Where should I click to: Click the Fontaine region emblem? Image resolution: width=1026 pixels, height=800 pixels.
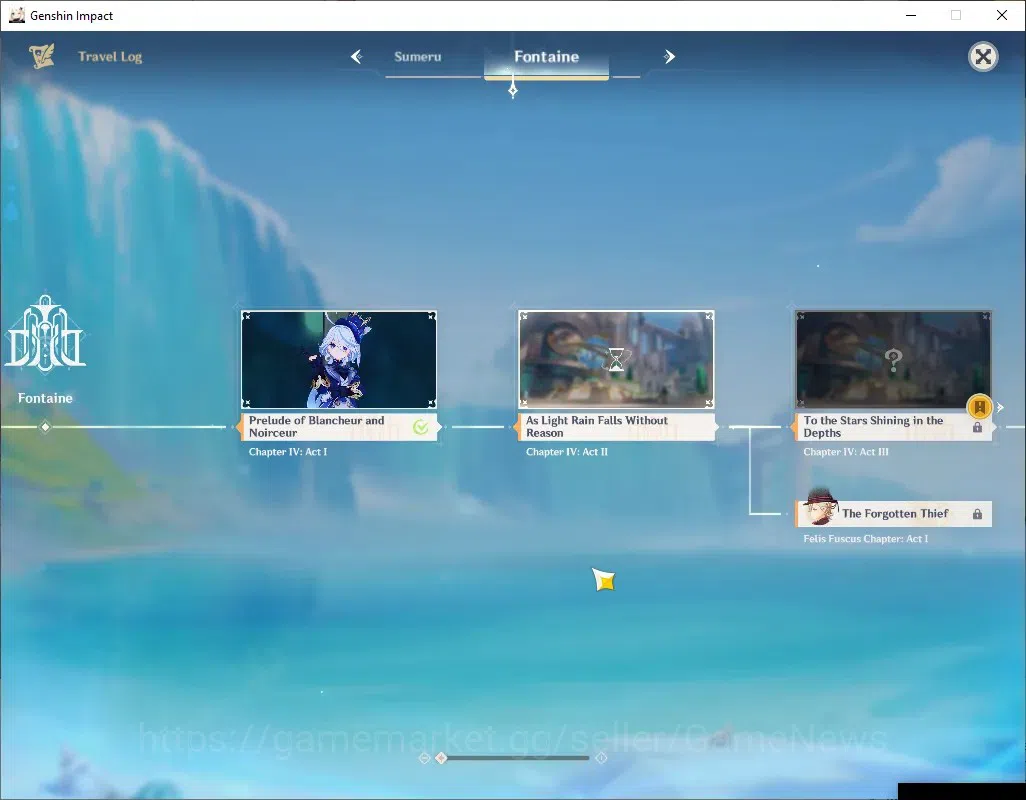(x=45, y=334)
